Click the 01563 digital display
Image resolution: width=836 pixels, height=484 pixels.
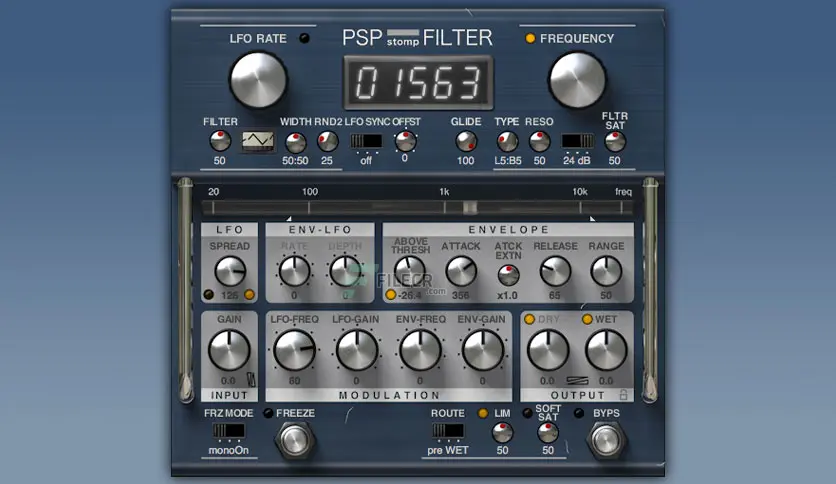coord(416,82)
